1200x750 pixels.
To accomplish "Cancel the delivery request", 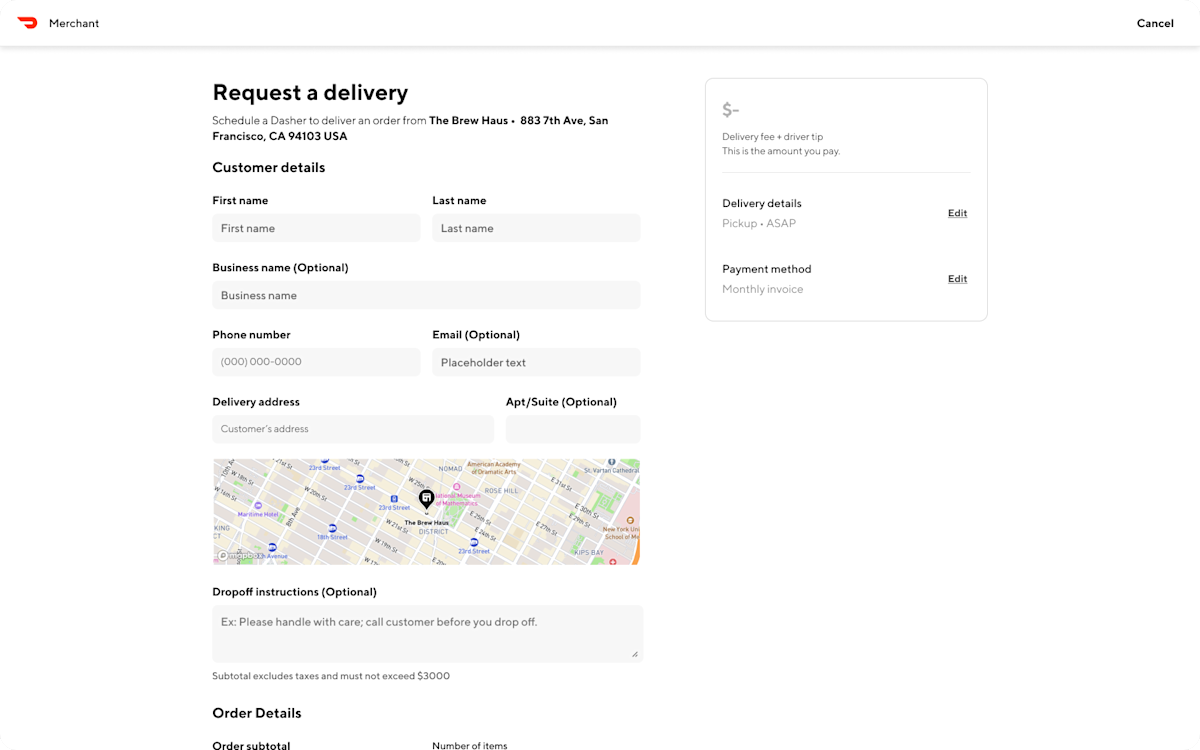I will click(x=1155, y=23).
